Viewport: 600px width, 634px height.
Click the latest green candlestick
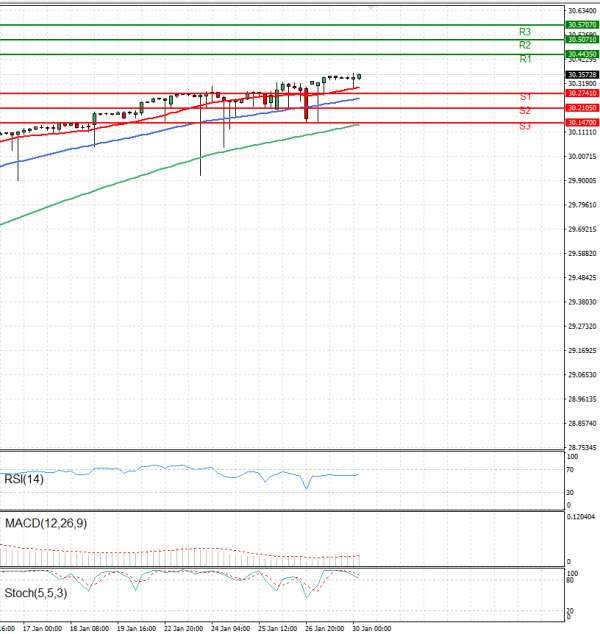click(359, 76)
